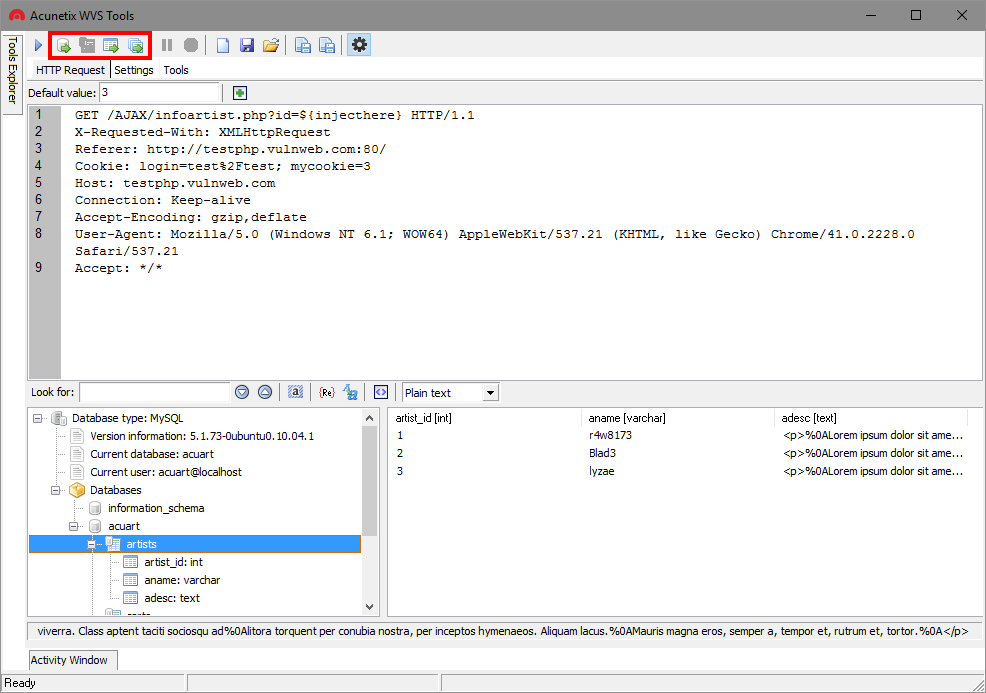This screenshot has height=693, width=986.
Task: Click the green plus add injection icon
Action: click(x=240, y=93)
